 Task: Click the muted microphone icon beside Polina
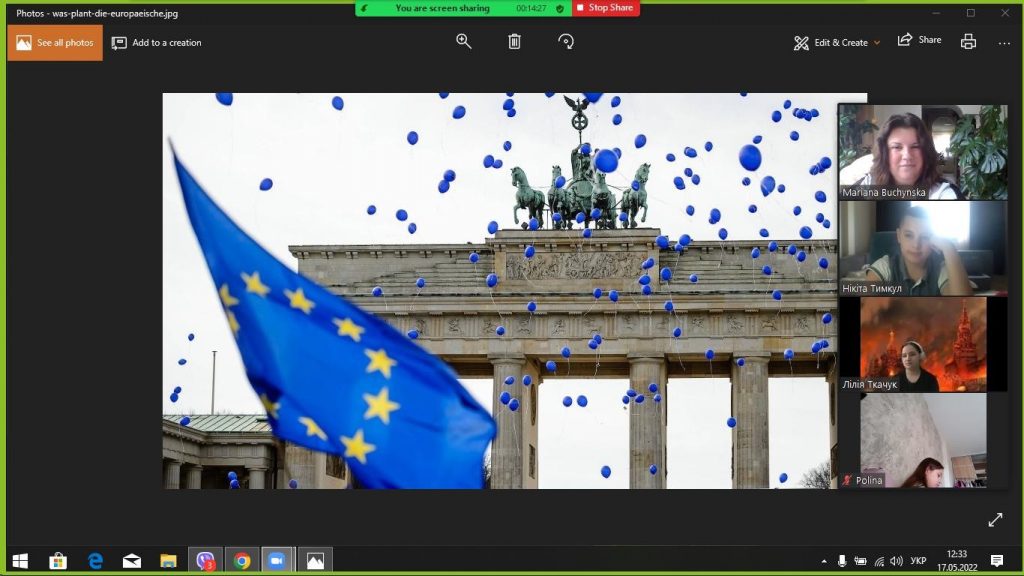pyautogui.click(x=847, y=480)
